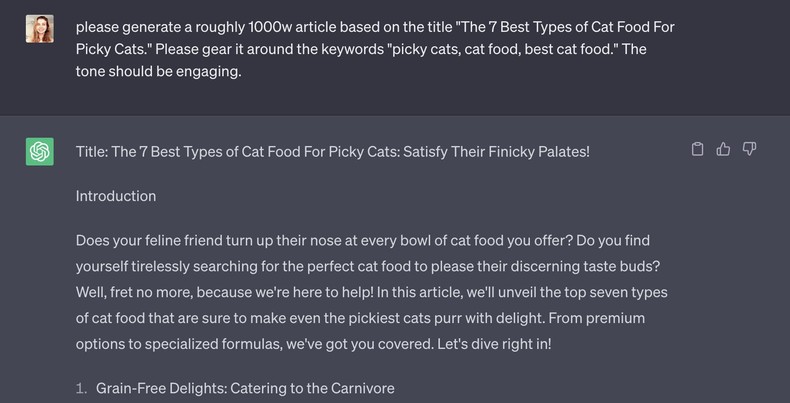The width and height of the screenshot is (790, 403).
Task: Click the ChatGPT logo avatar
Action: pyautogui.click(x=39, y=152)
